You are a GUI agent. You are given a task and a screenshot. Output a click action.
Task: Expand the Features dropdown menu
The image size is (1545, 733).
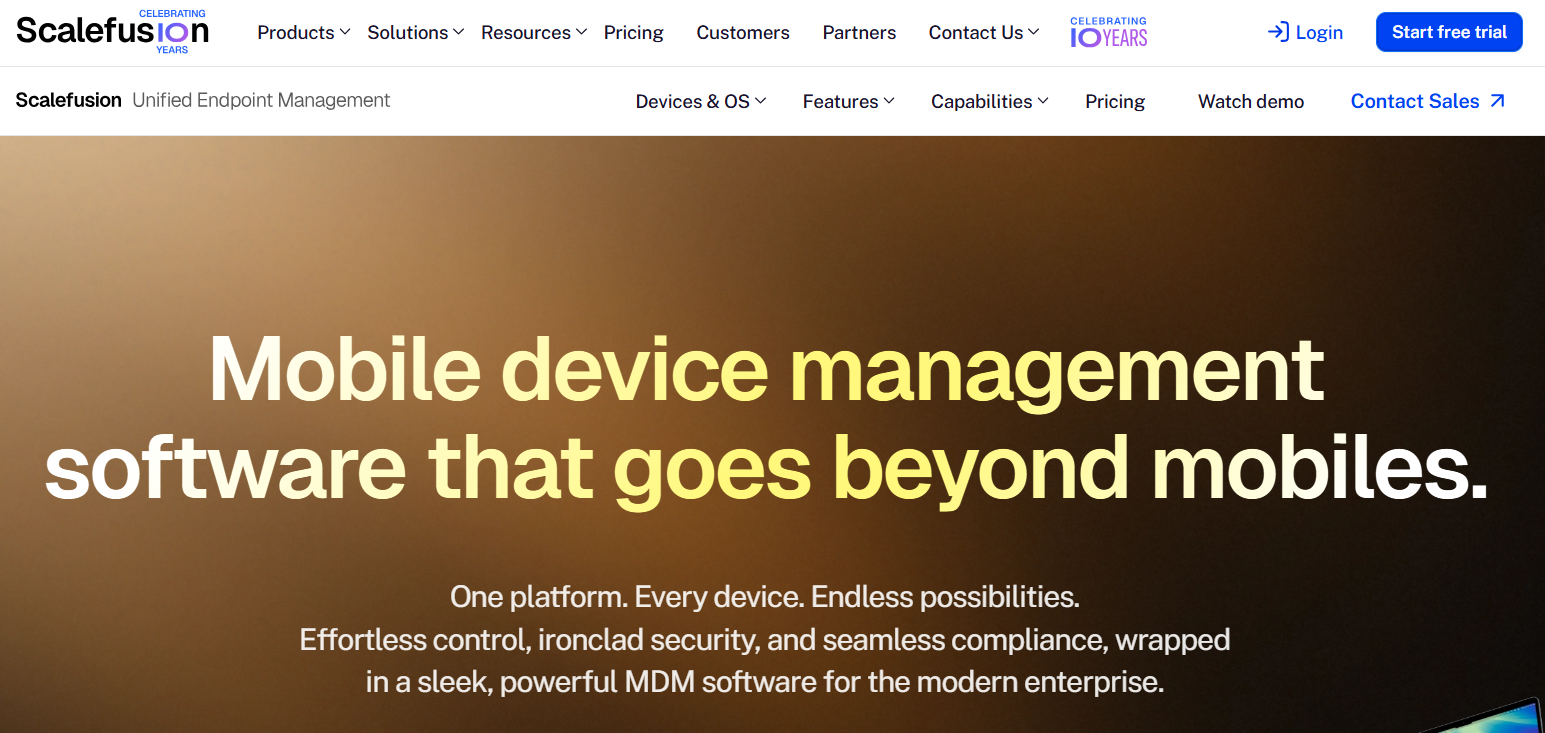pos(849,101)
